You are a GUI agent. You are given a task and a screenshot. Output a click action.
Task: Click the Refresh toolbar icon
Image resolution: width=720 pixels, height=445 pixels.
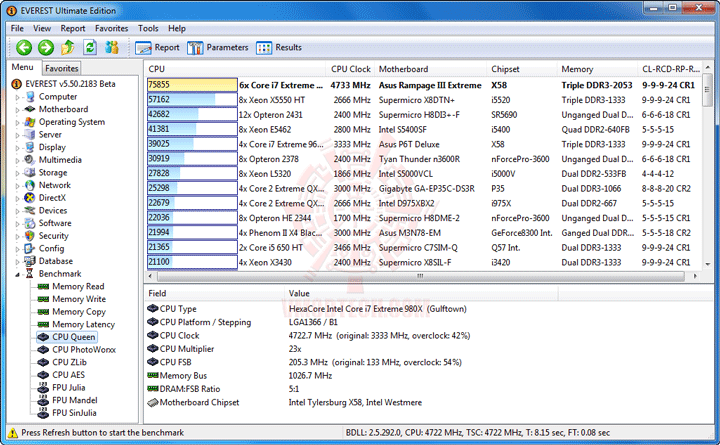click(x=90, y=47)
